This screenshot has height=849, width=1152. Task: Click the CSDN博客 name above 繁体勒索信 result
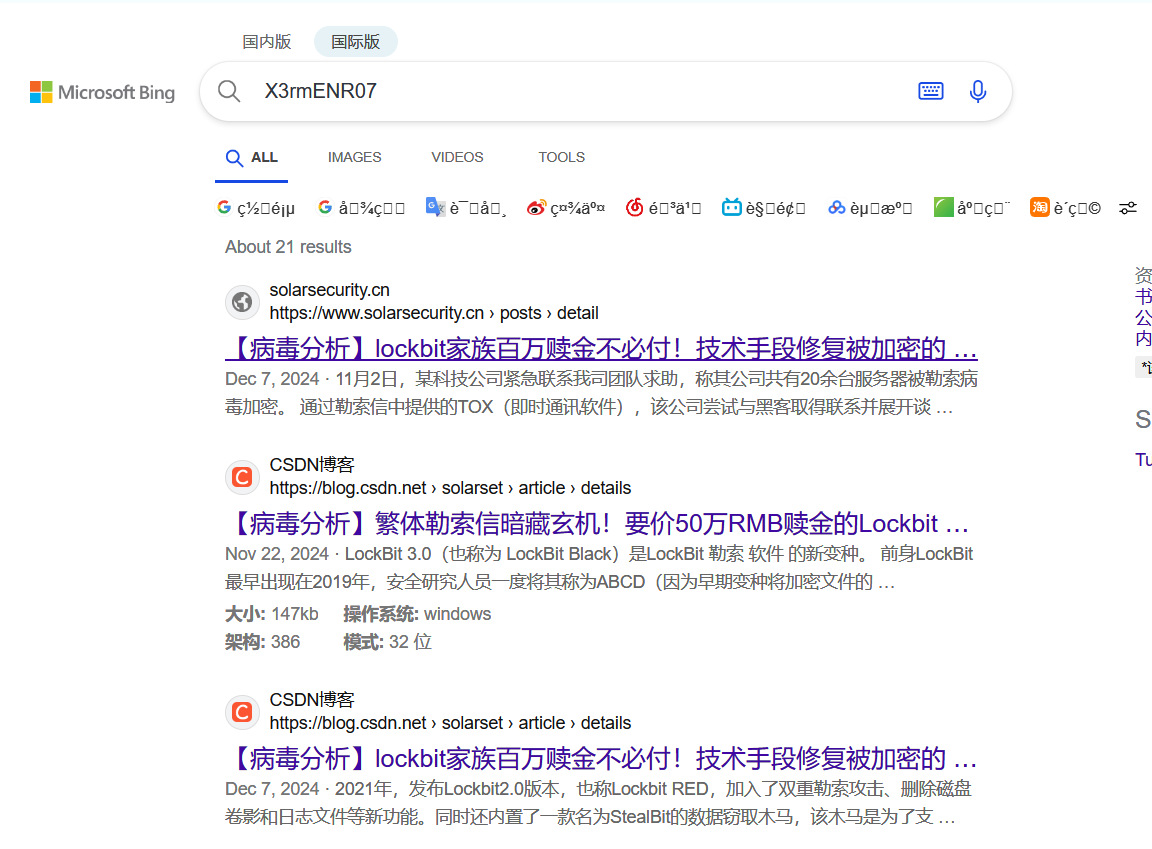point(312,465)
